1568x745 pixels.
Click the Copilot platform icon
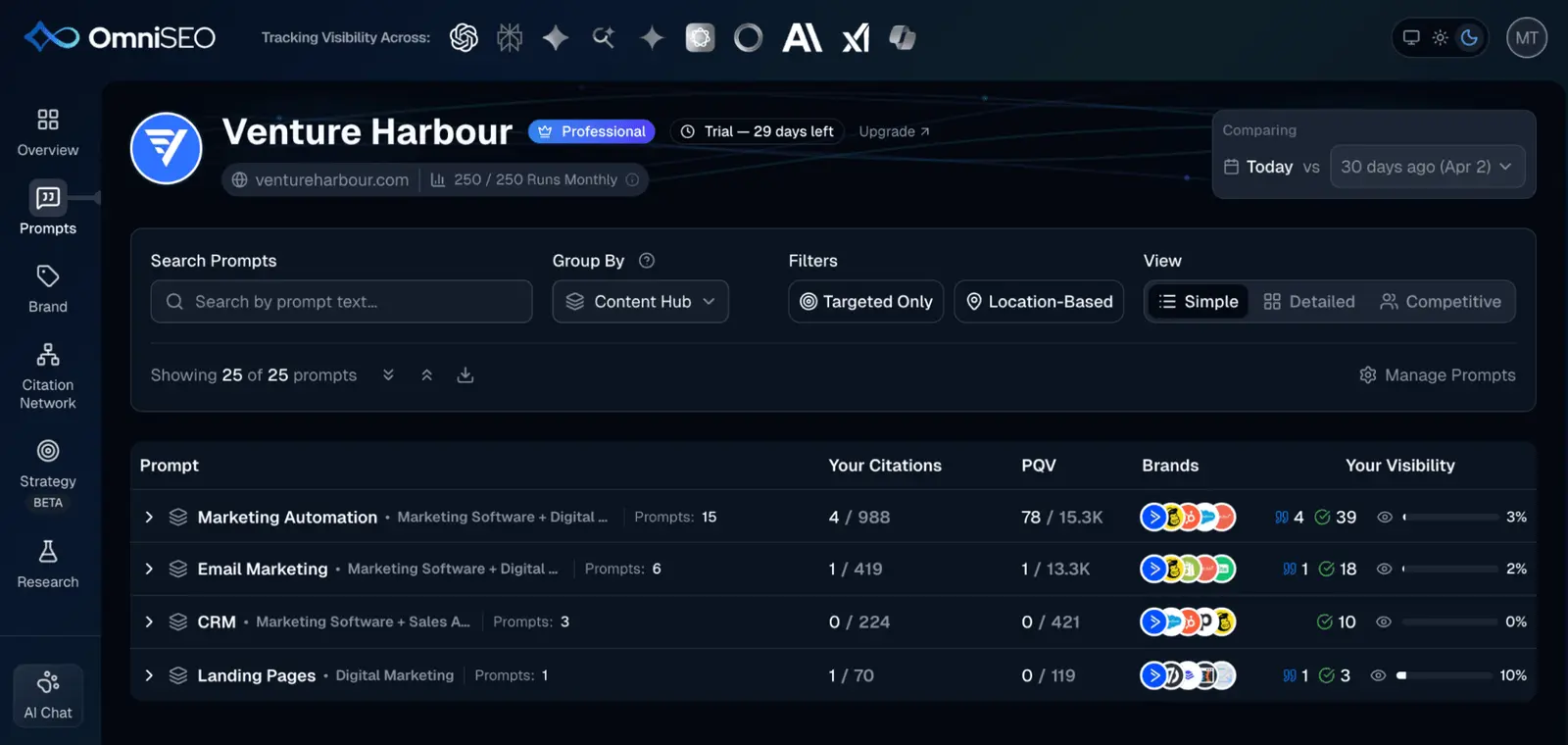coord(902,38)
